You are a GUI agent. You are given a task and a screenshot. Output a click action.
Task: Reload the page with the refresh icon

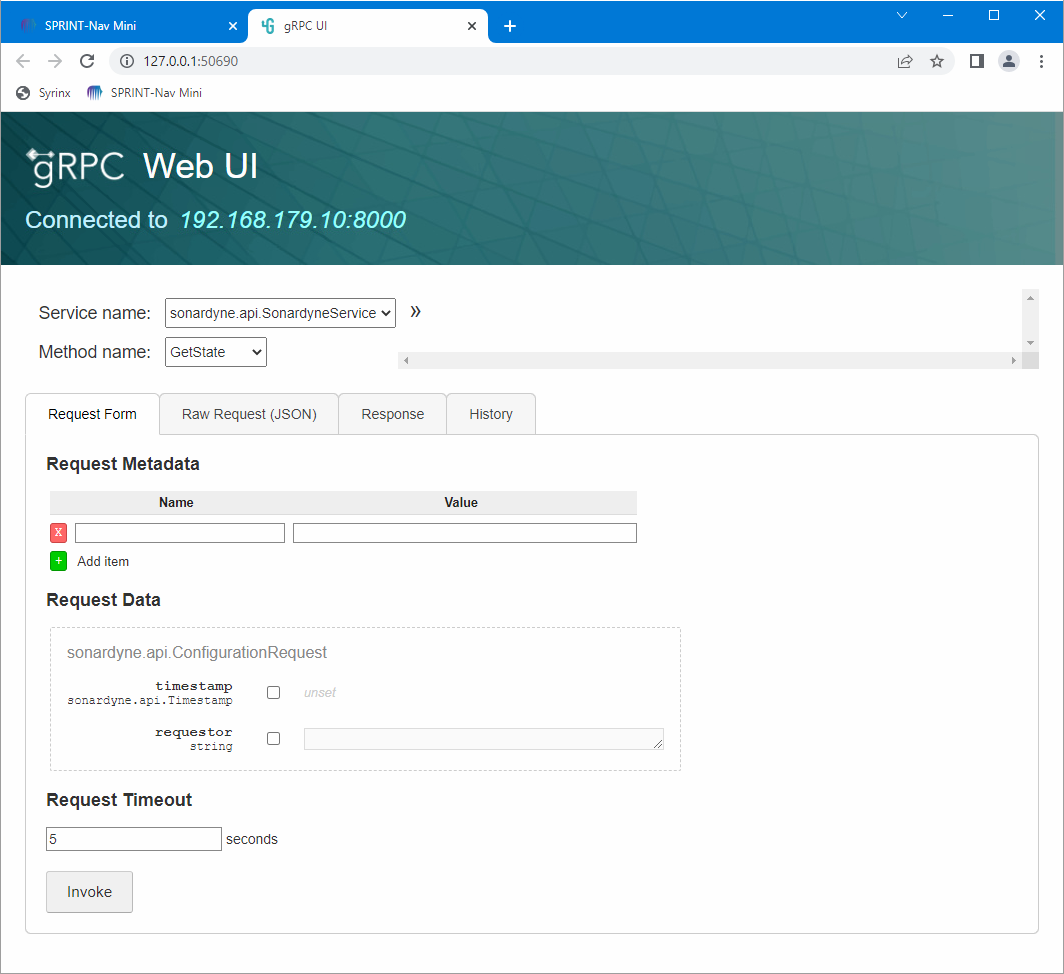tap(87, 61)
